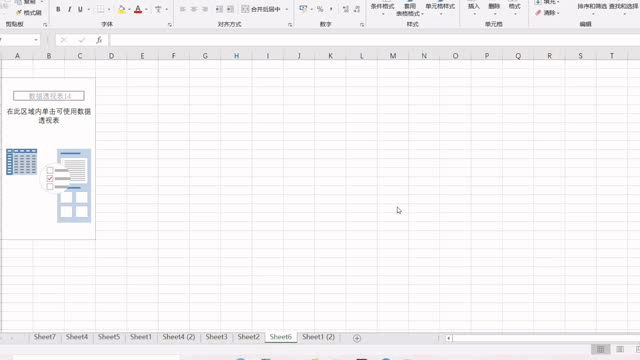Open Merge and Center dropdown arrow
The width and height of the screenshot is (640, 360).
pyautogui.click(x=287, y=9)
